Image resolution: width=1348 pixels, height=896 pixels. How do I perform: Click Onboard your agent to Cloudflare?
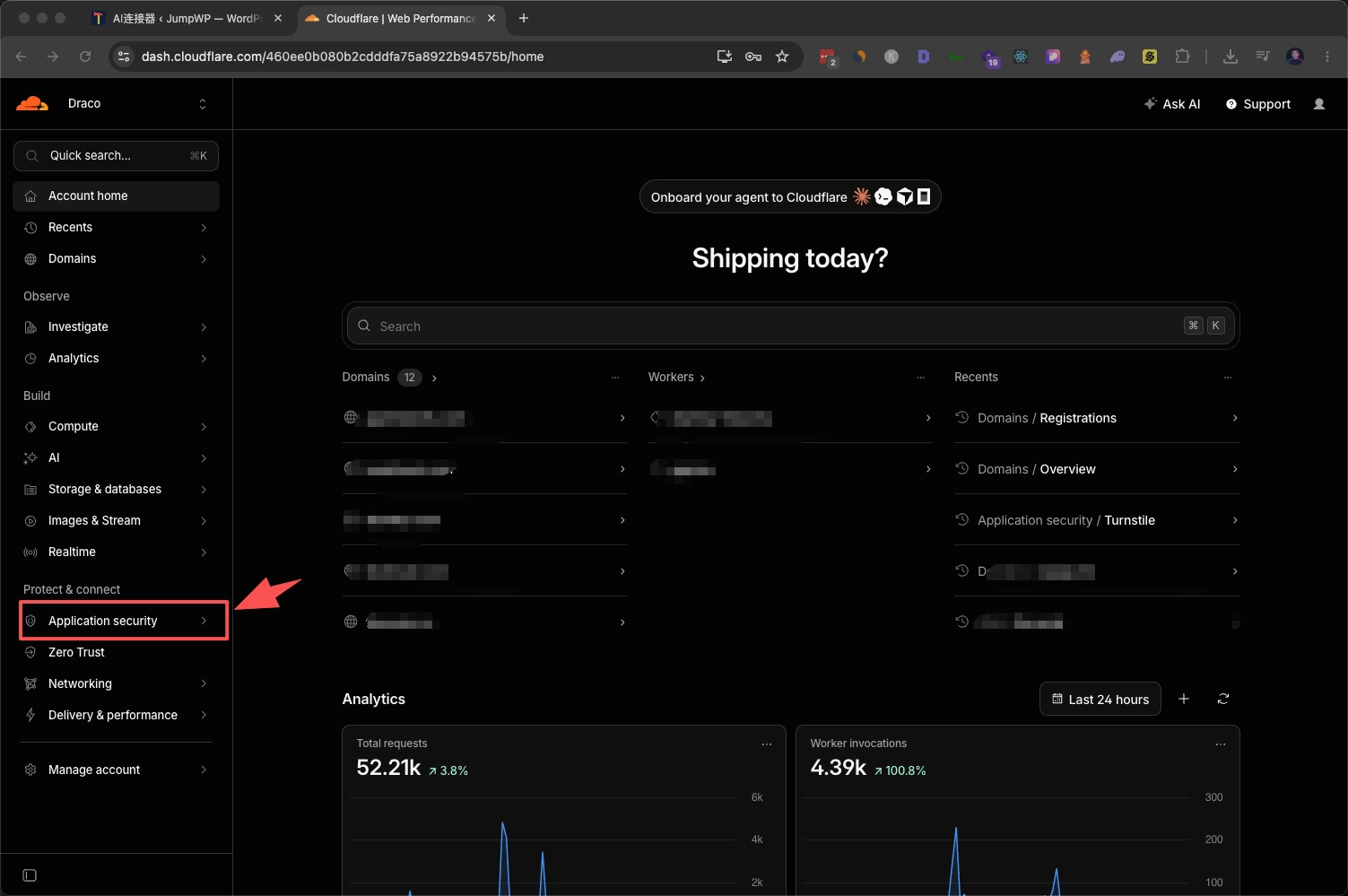[x=790, y=197]
